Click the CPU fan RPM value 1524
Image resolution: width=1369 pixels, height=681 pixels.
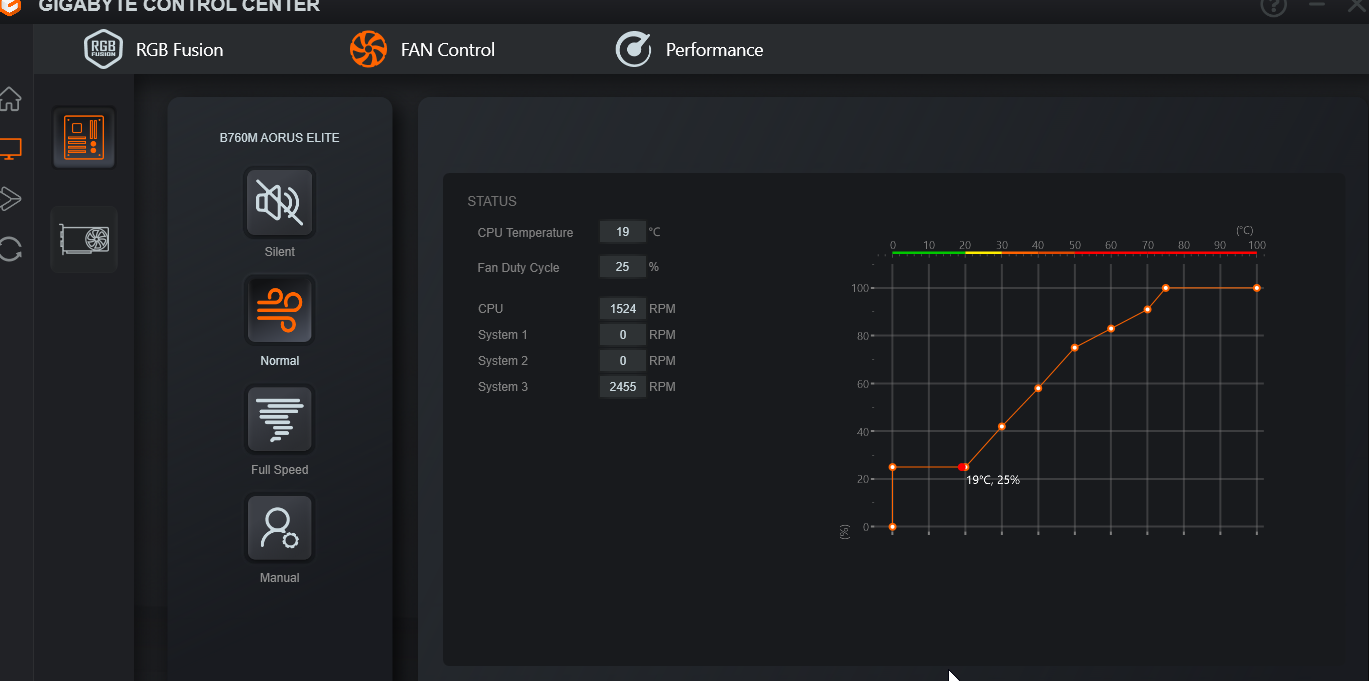click(623, 308)
